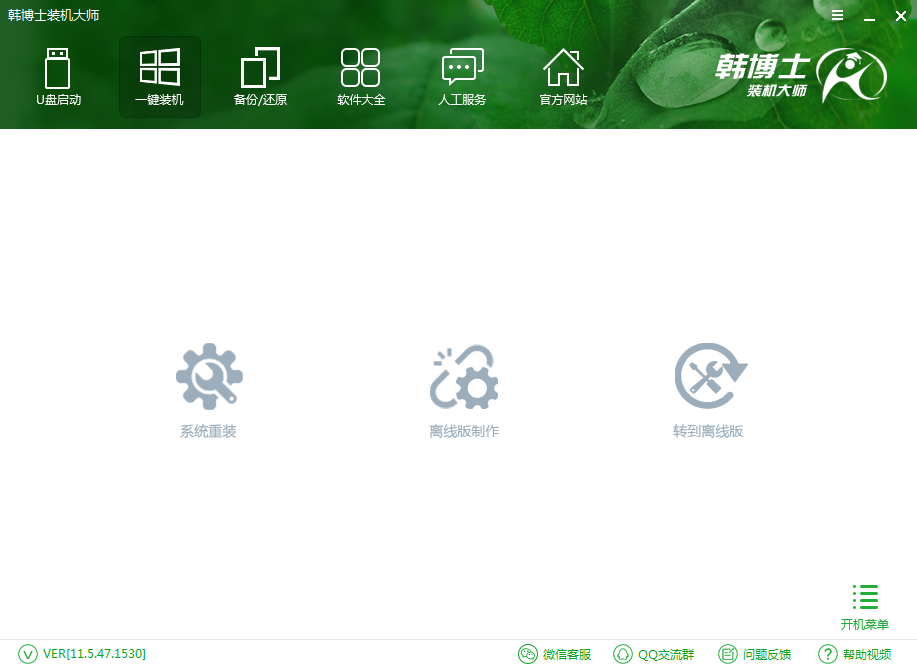Submit 问题反馈 feedback
917x669 pixels.
[x=759, y=654]
